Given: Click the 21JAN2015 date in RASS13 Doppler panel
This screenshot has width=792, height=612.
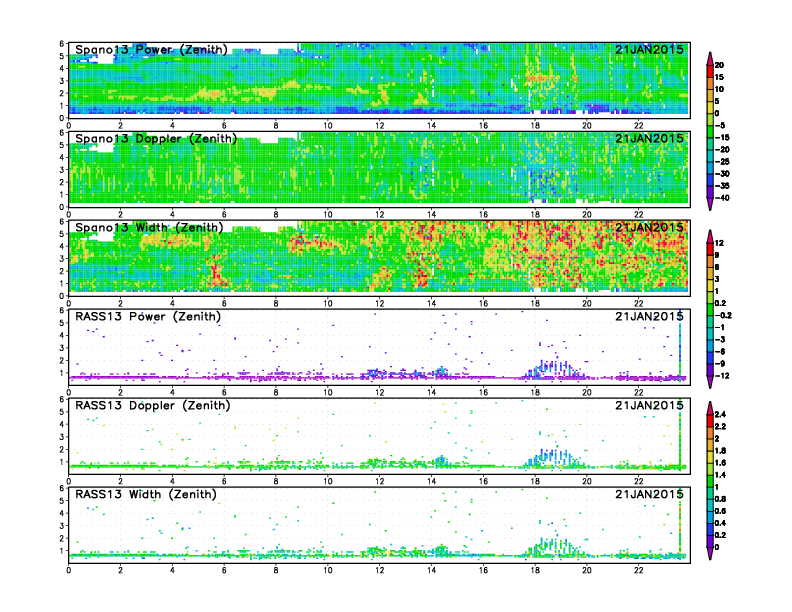Looking at the screenshot, I should click(649, 405).
